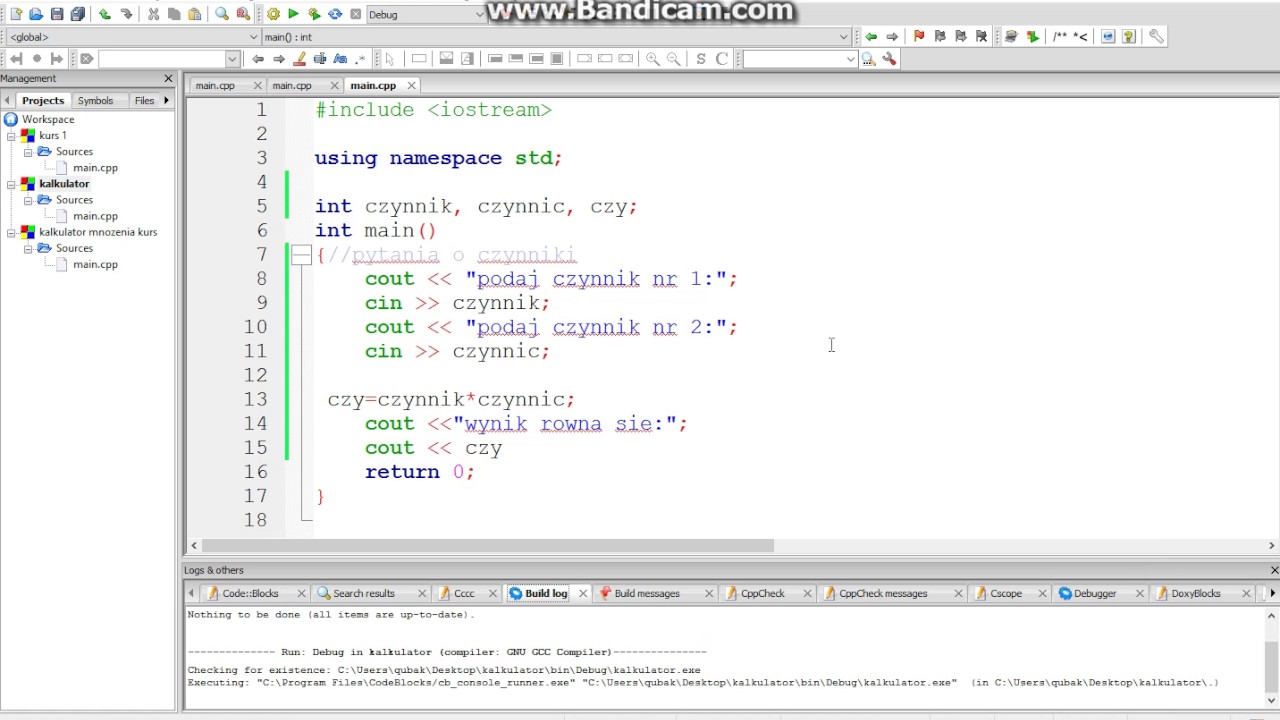Select main.cpp under kalkulator mnozenia kurs
The image size is (1280, 720).
click(95, 264)
